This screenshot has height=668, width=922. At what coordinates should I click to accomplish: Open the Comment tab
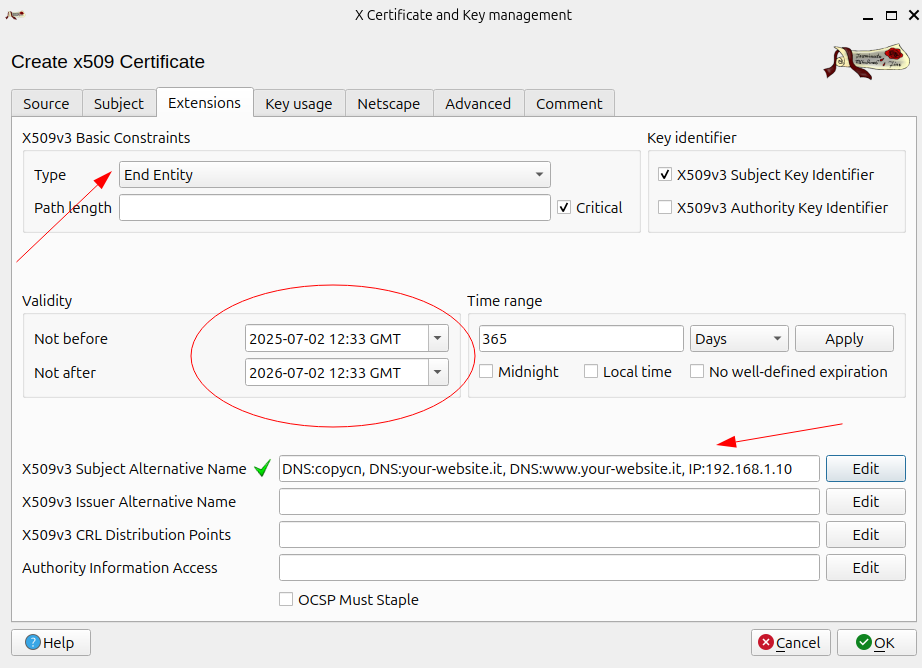[x=569, y=103]
